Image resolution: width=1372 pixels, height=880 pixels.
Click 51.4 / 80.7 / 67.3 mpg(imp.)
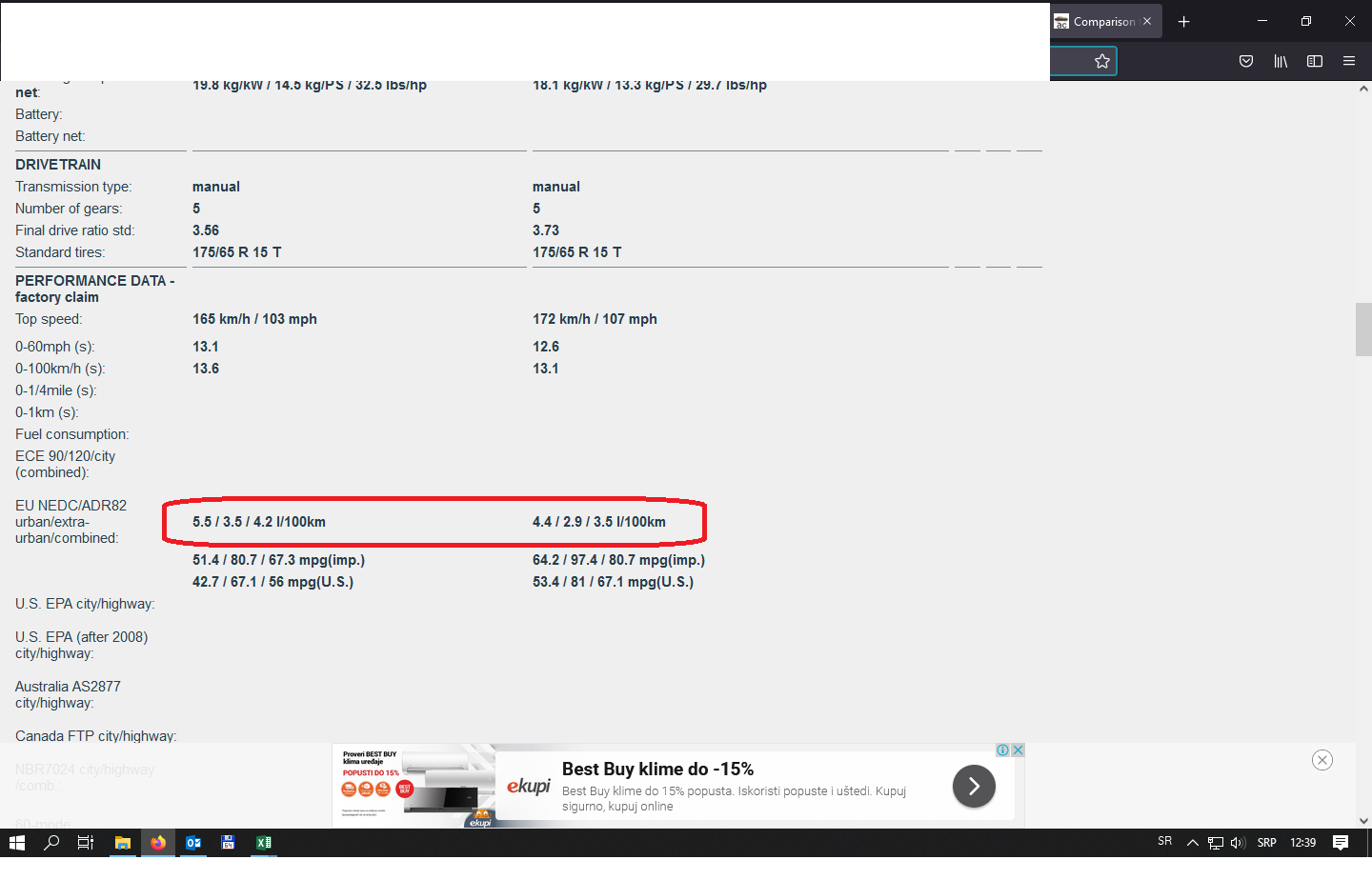click(x=278, y=560)
